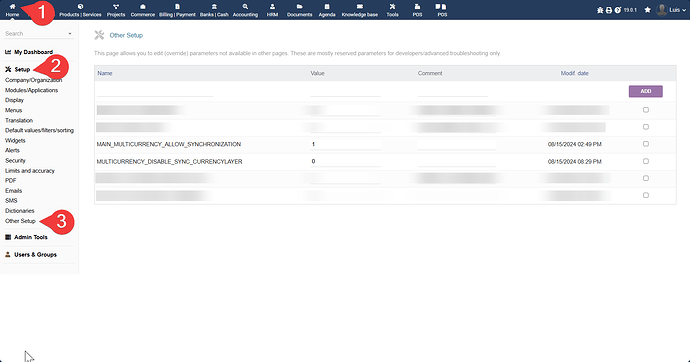Screen dimensions: 690x362
Task: Open the POS menu with double-page icon
Action: point(441,10)
